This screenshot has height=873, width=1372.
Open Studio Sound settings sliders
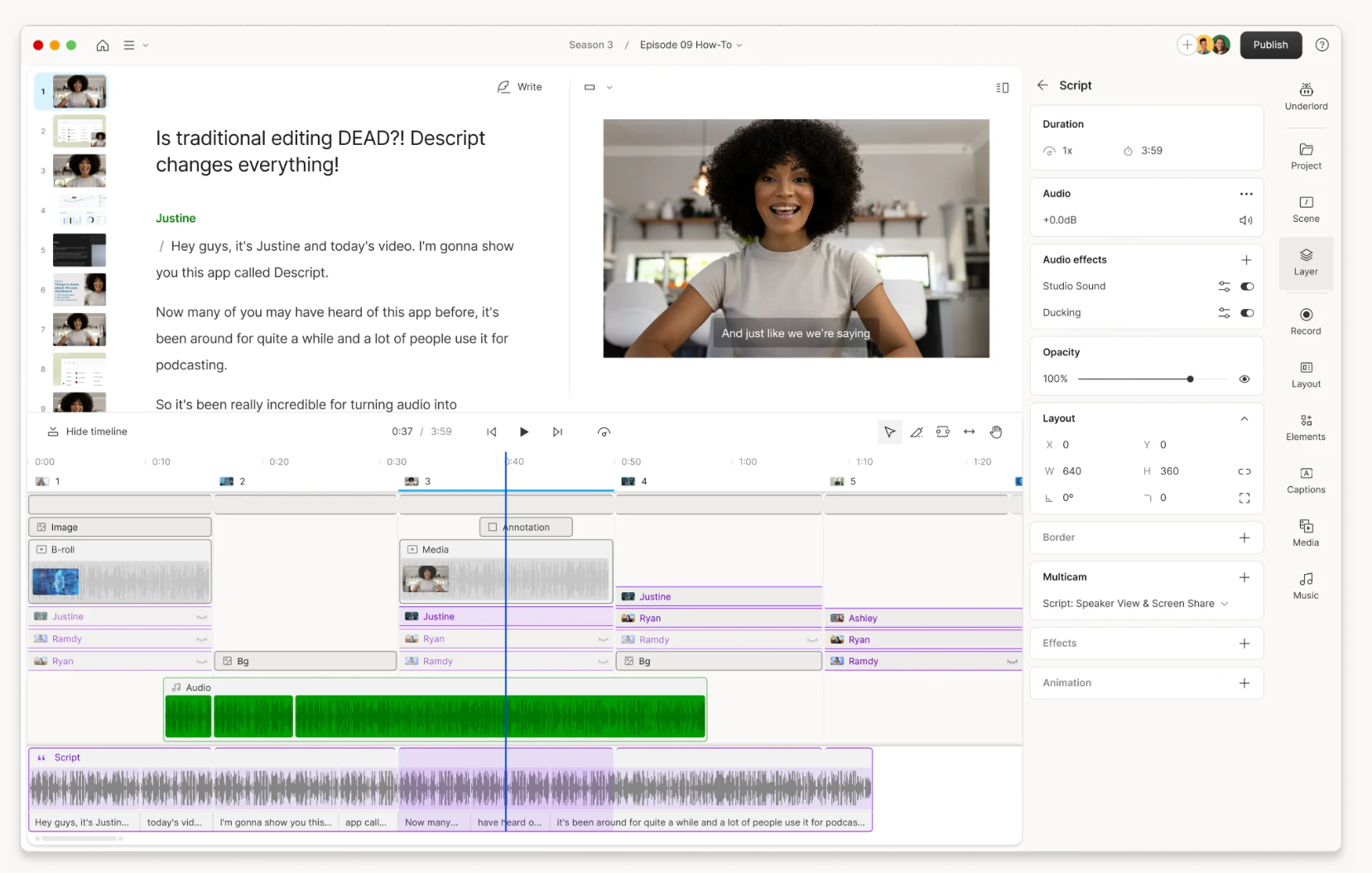(1224, 287)
